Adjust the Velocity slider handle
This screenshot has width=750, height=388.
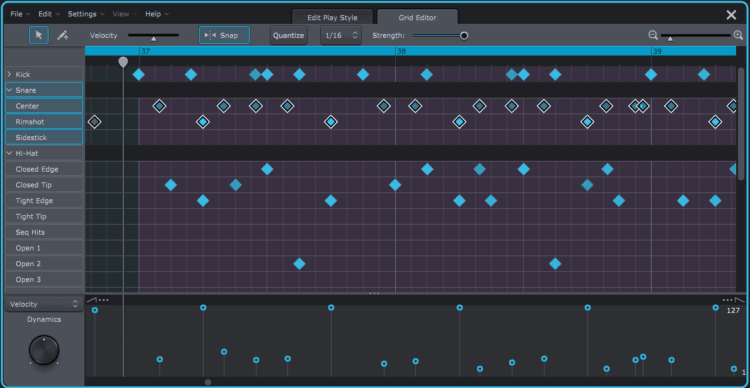point(154,38)
